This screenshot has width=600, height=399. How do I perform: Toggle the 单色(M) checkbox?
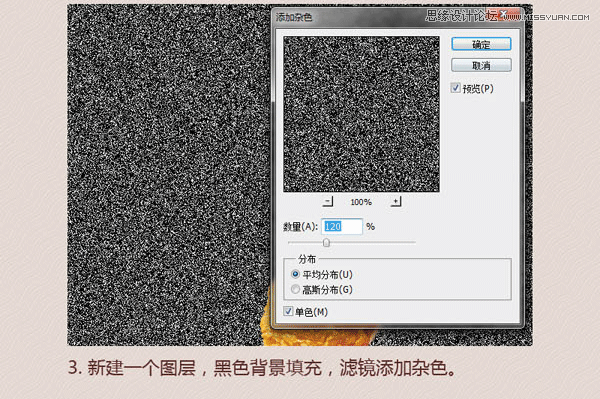coord(288,311)
